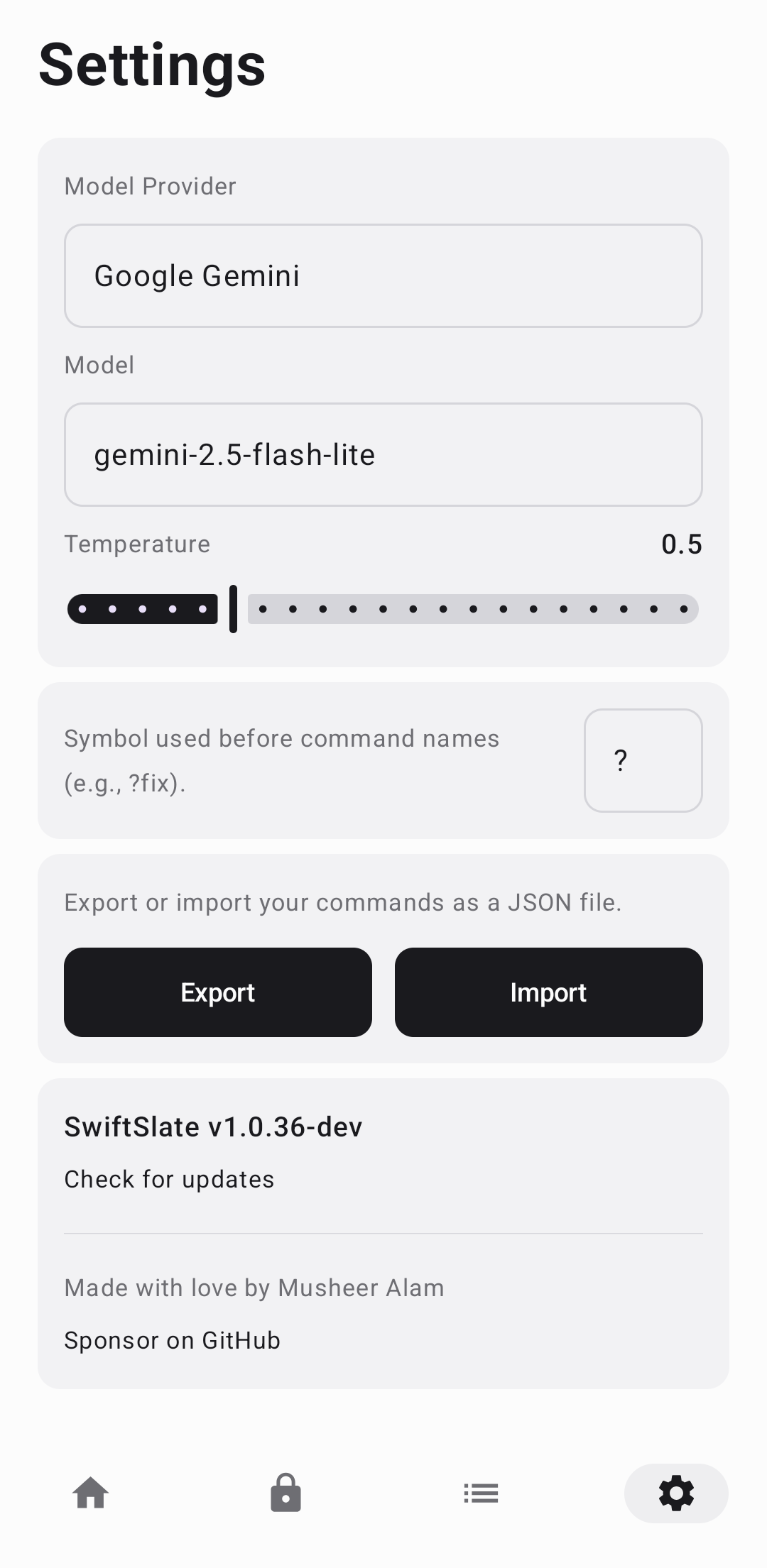Screen dimensions: 767x1568
Task: Change the model from gemini-2.5-flash-lite
Action: [x=383, y=454]
